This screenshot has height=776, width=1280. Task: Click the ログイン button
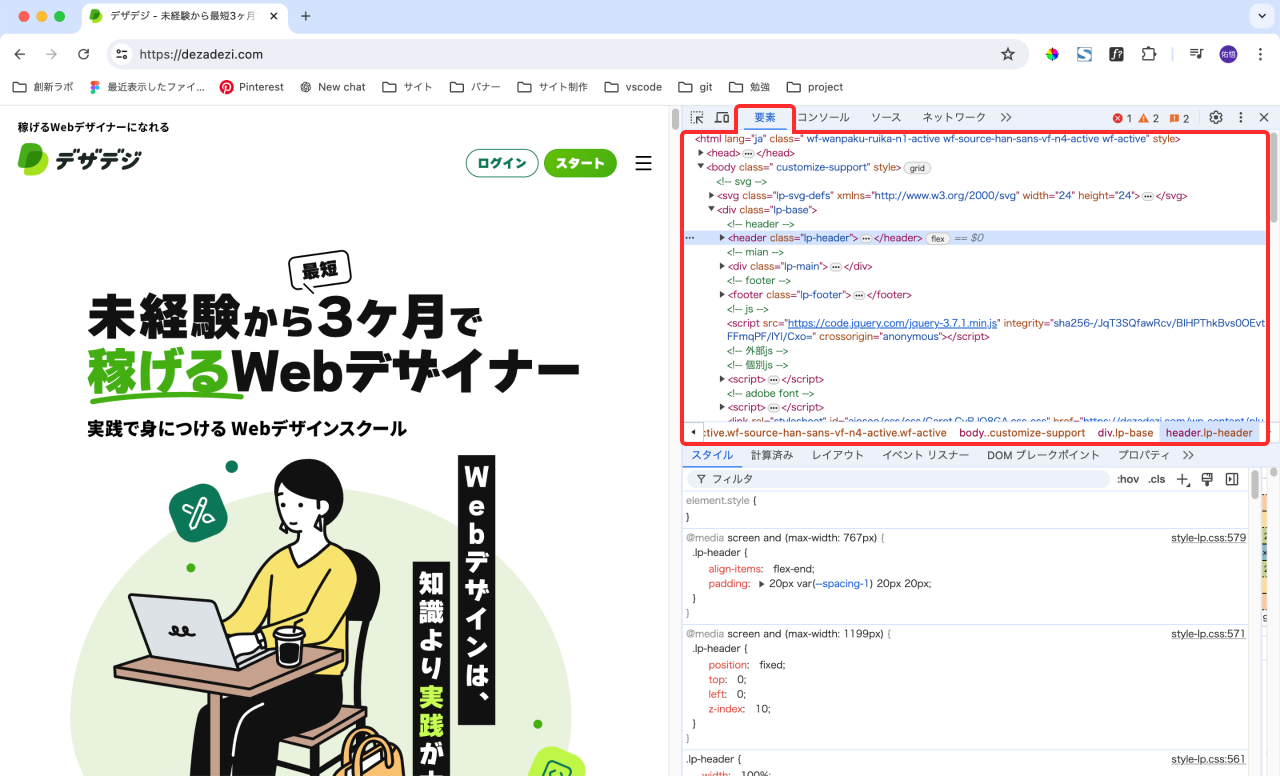(502, 163)
